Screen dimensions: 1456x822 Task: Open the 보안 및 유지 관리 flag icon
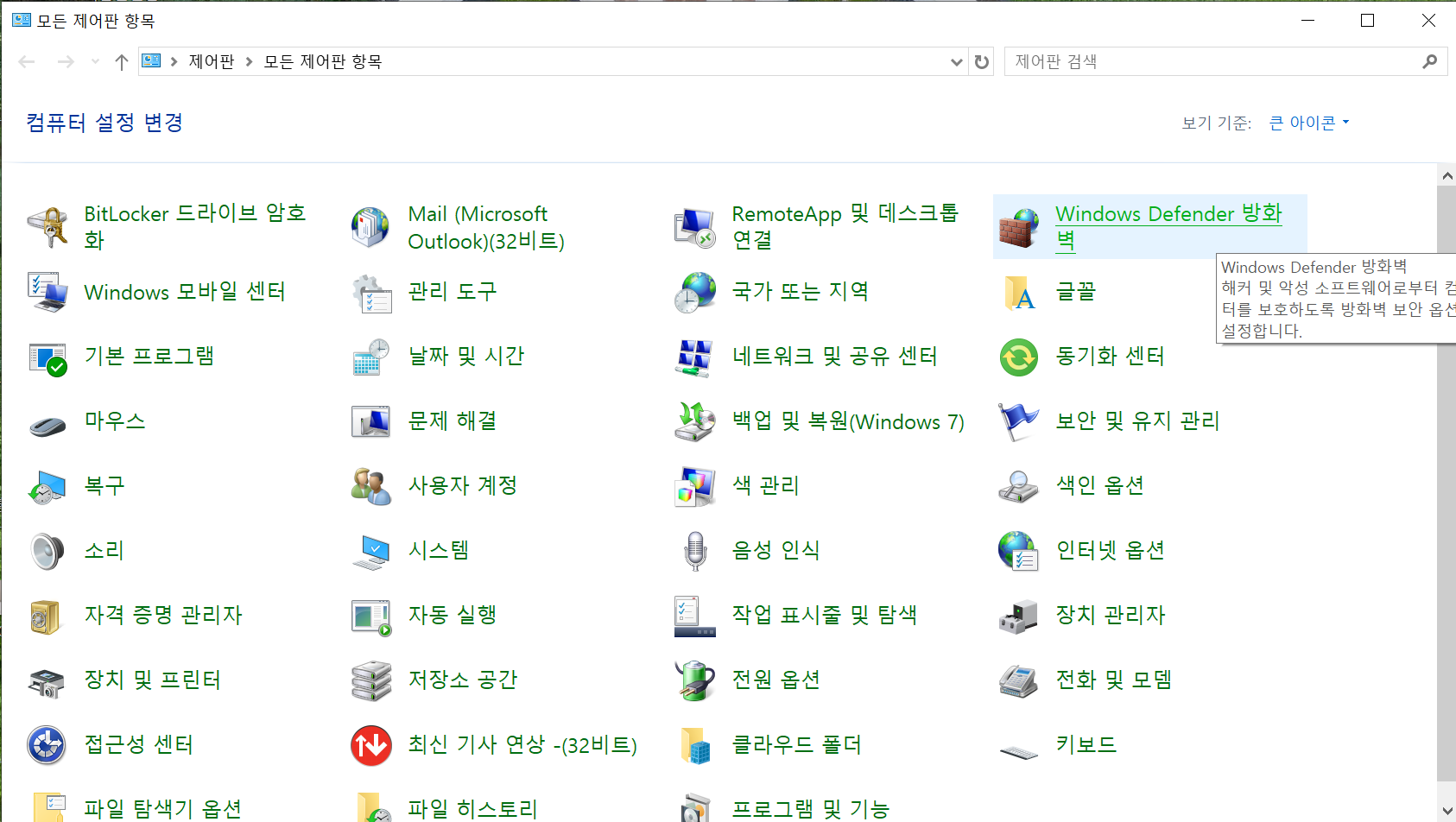[x=1019, y=421]
